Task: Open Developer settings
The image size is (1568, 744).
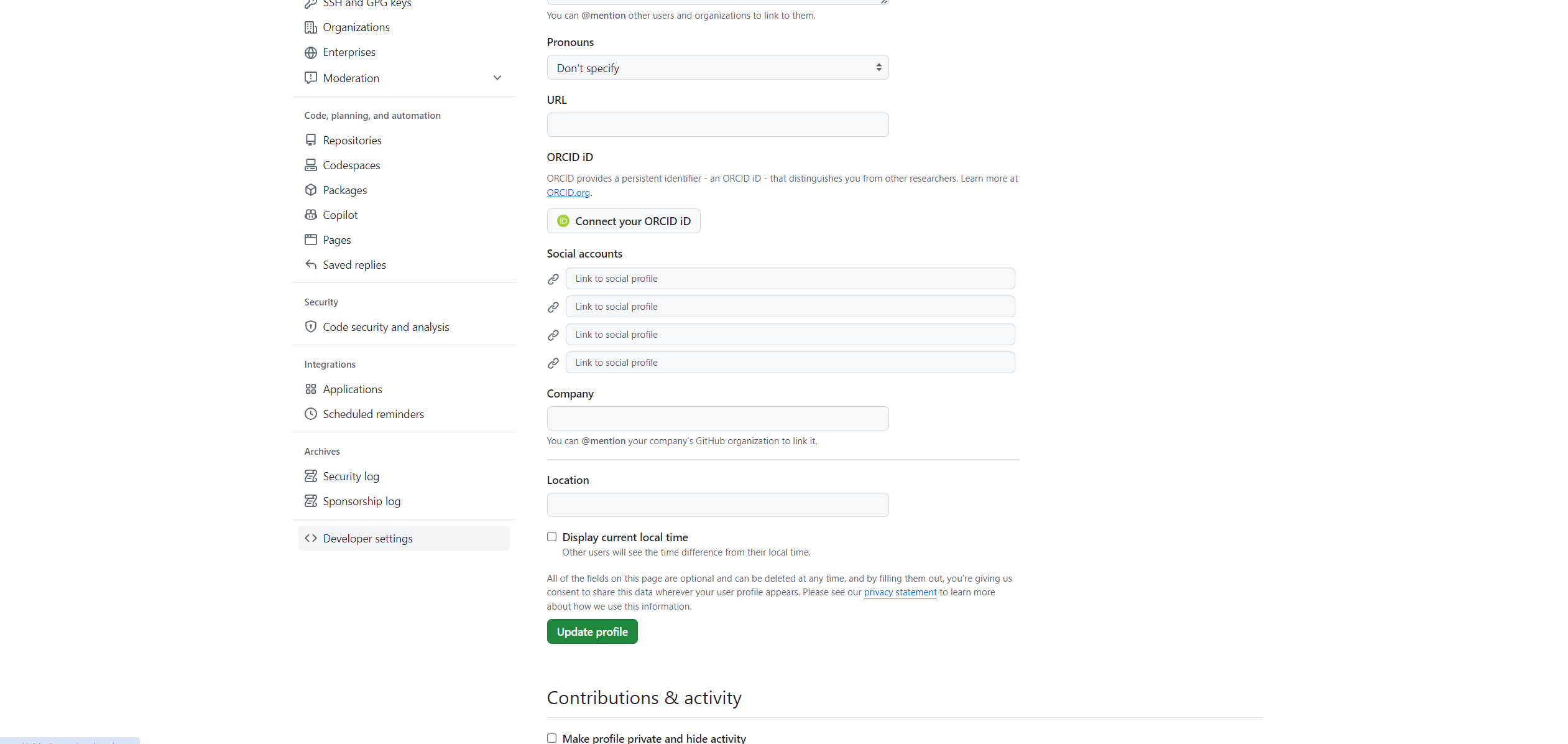Action: point(367,538)
